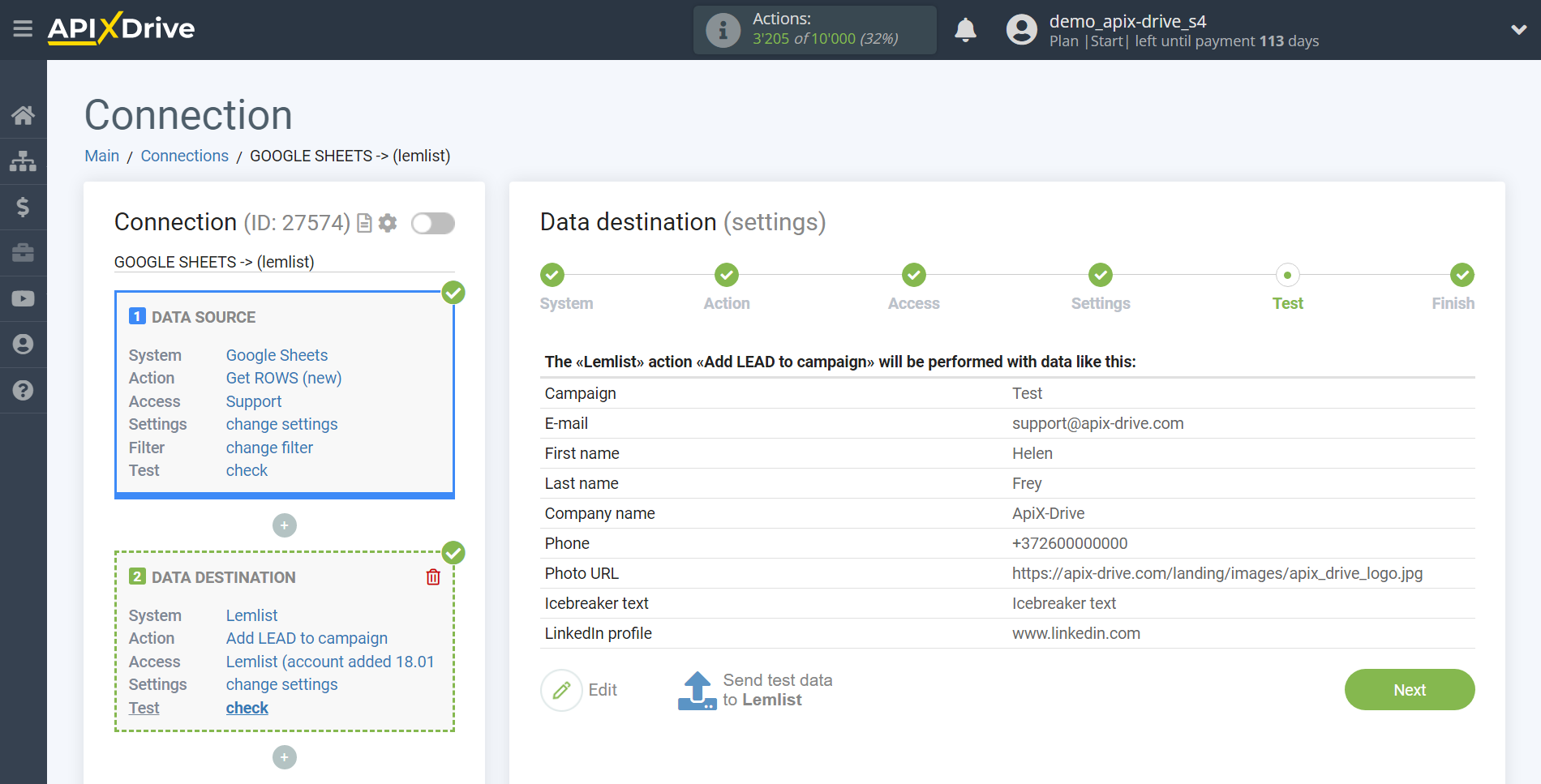Select the Test step
The image size is (1541, 784).
pos(1287,275)
